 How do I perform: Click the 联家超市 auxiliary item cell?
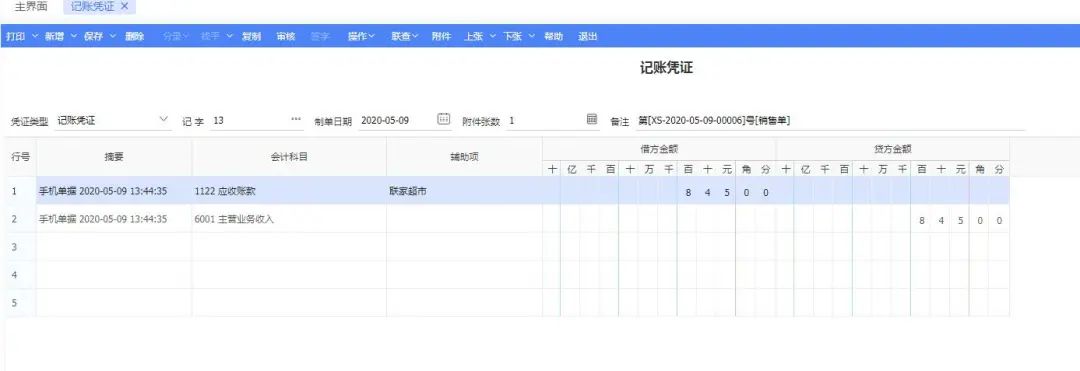tap(464, 191)
